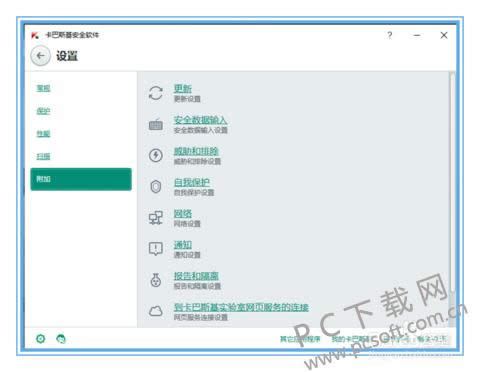Click the green gear settings icon in the footer
480x372 pixels.
[41, 339]
